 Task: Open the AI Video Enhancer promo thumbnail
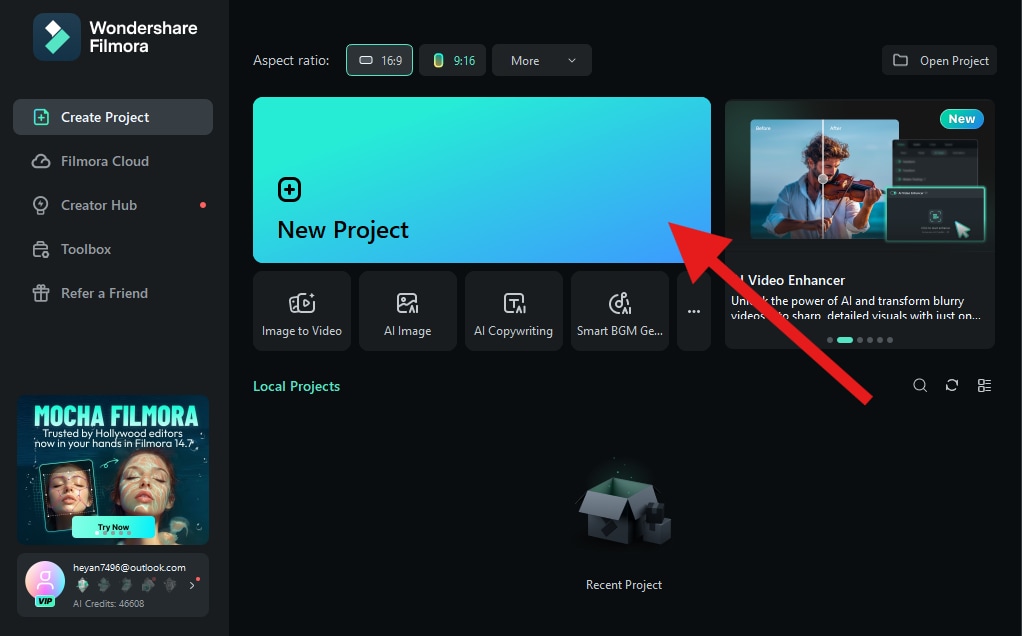pyautogui.click(x=860, y=175)
